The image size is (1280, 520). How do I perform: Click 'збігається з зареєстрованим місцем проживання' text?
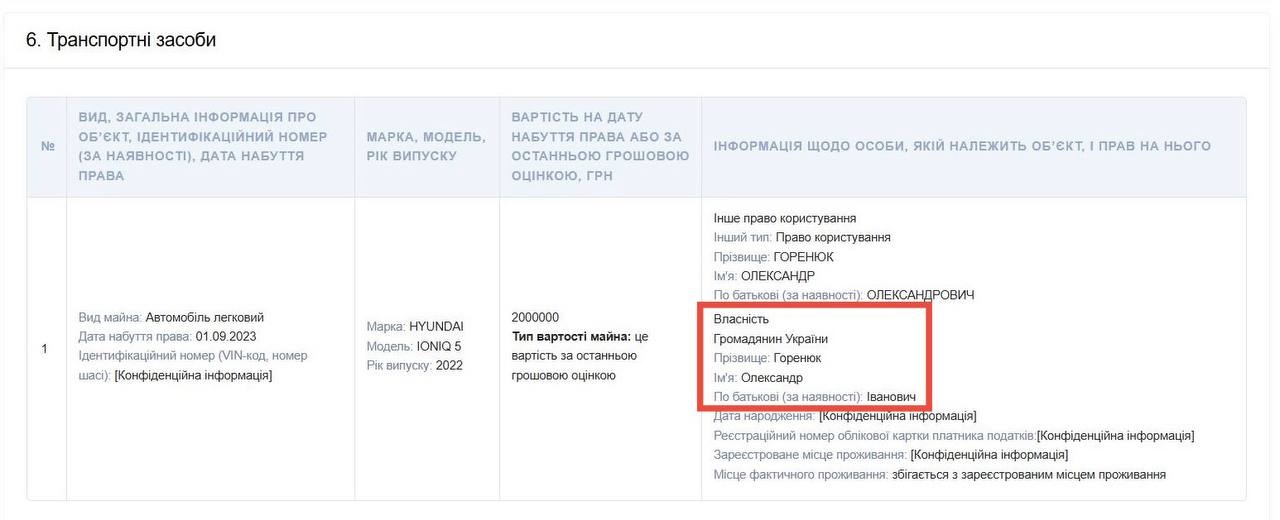(1029, 474)
